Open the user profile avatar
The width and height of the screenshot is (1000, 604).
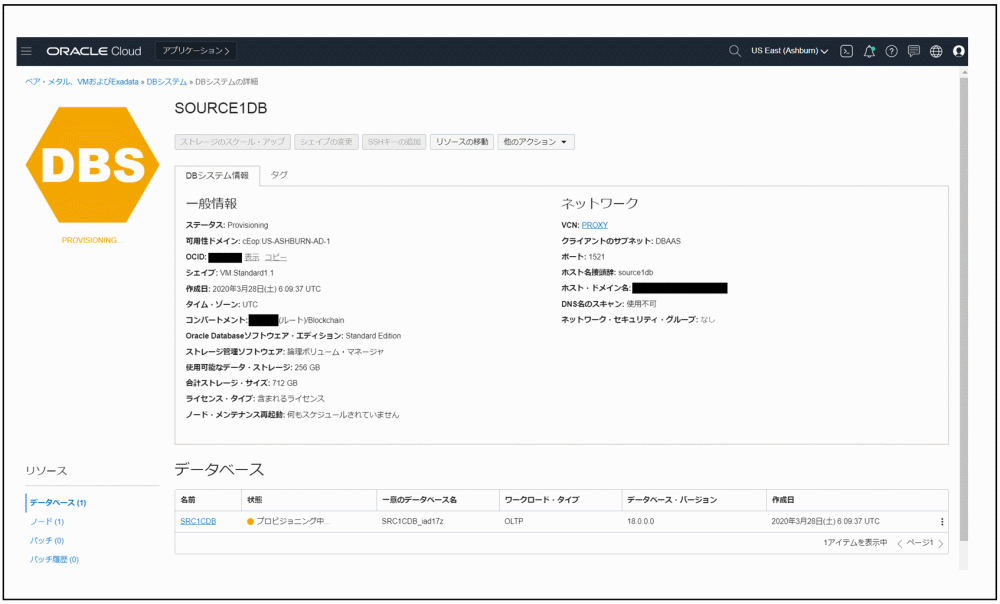[x=959, y=51]
